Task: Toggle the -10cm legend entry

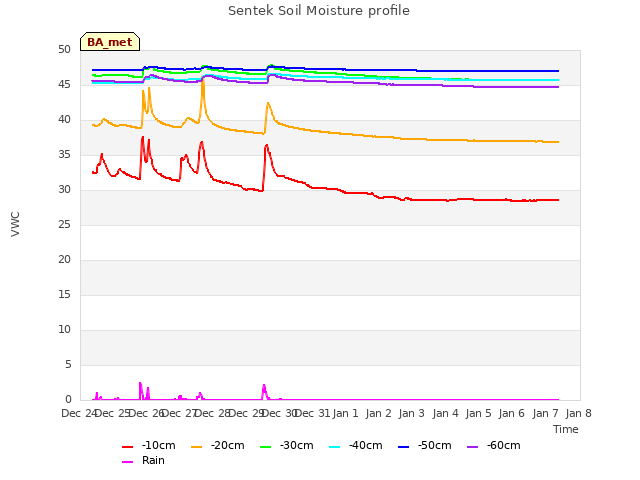Action: (149, 446)
